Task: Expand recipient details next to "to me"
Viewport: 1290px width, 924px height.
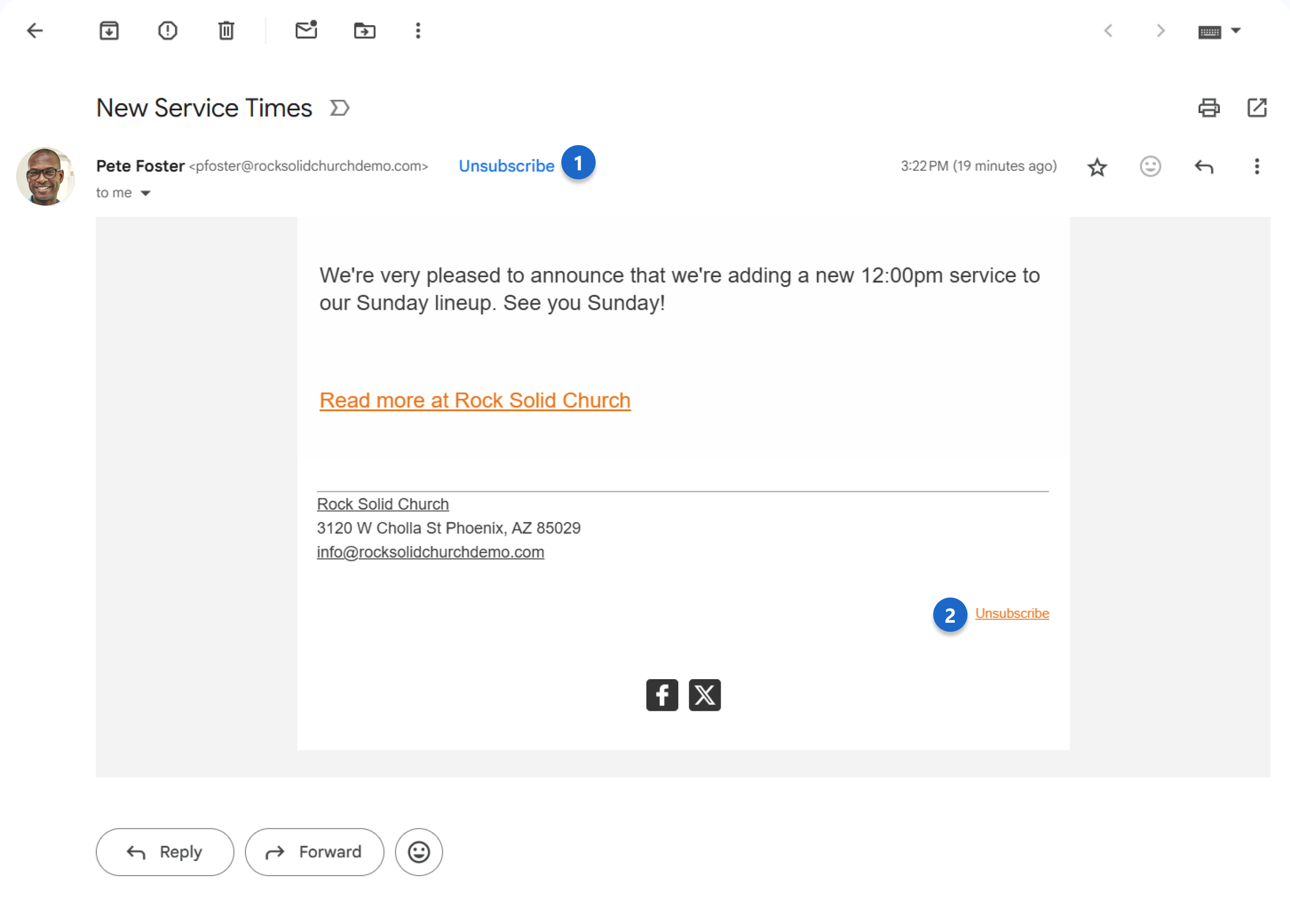Action: (x=146, y=193)
